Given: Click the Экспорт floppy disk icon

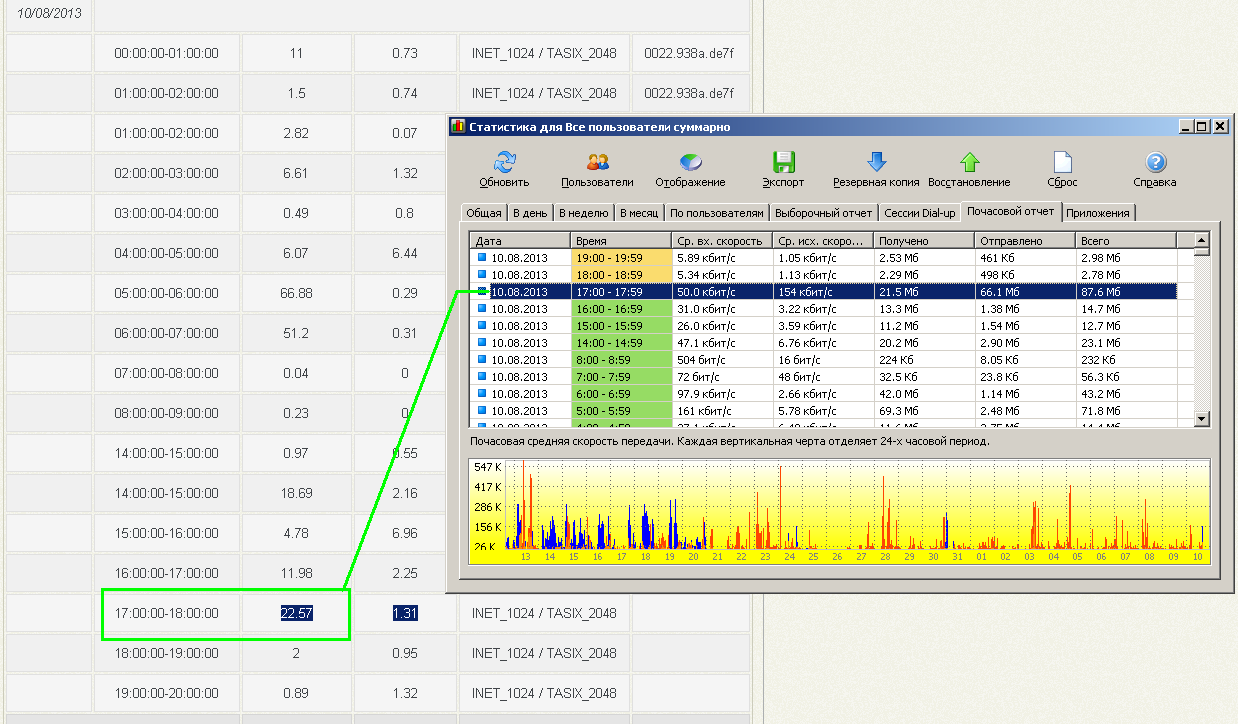Looking at the screenshot, I should click(783, 162).
